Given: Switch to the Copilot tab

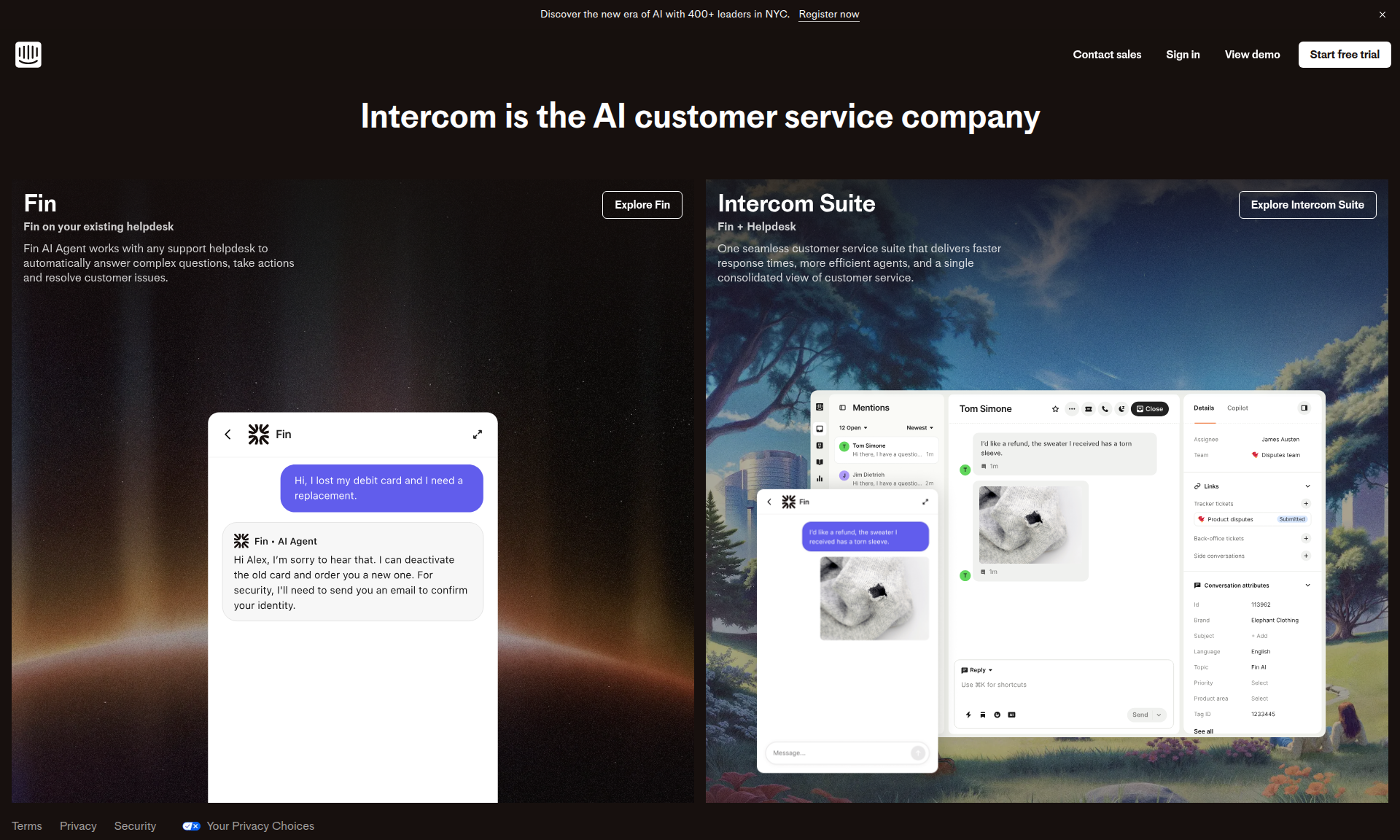Looking at the screenshot, I should (x=1237, y=408).
